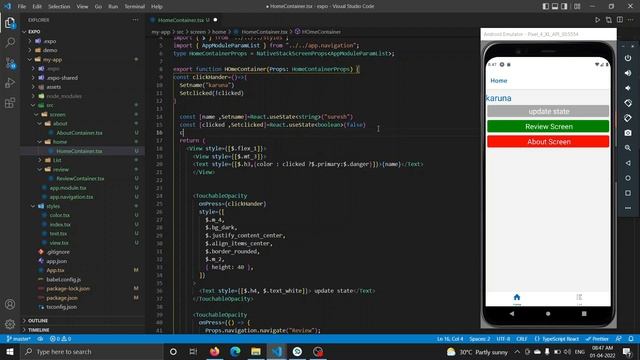Click the errors and warnings status item
The image size is (640, 360).
click(x=60, y=339)
